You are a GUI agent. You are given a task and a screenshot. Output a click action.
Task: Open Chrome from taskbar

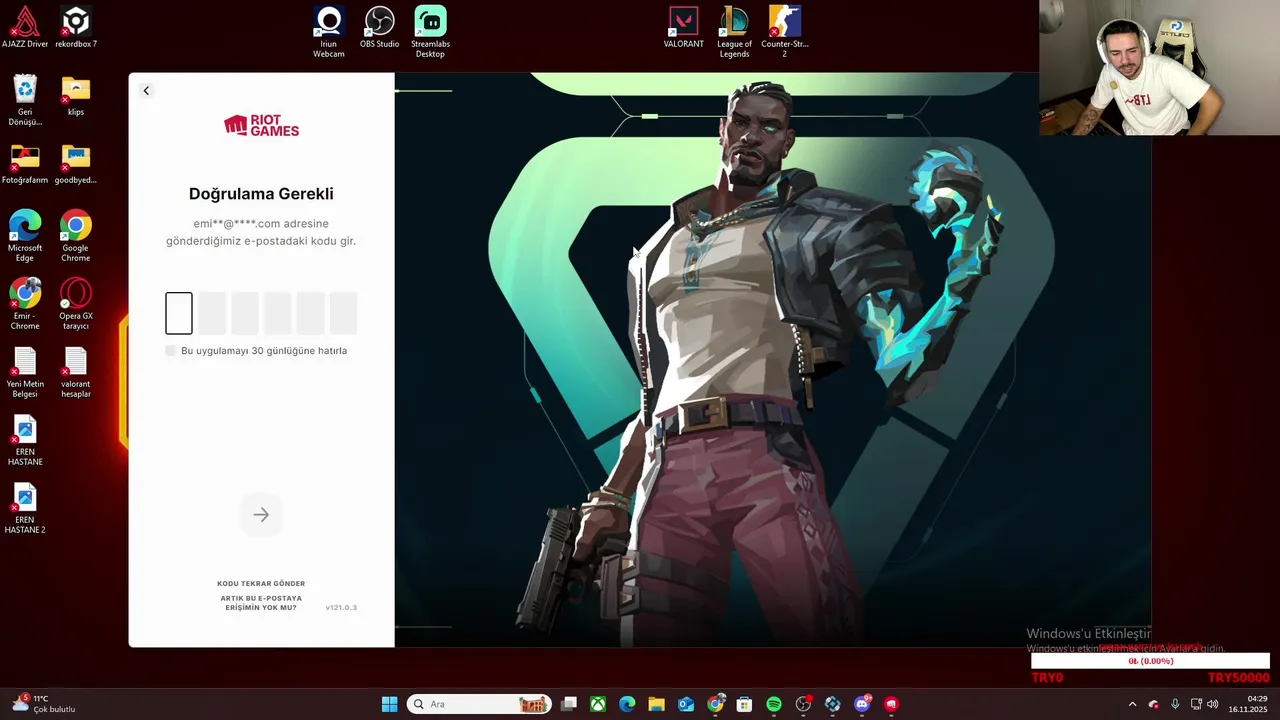(715, 704)
